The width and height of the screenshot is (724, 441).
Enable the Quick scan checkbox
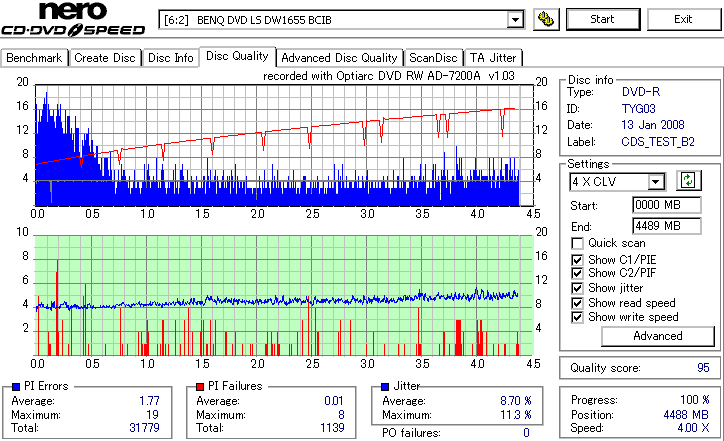(577, 243)
